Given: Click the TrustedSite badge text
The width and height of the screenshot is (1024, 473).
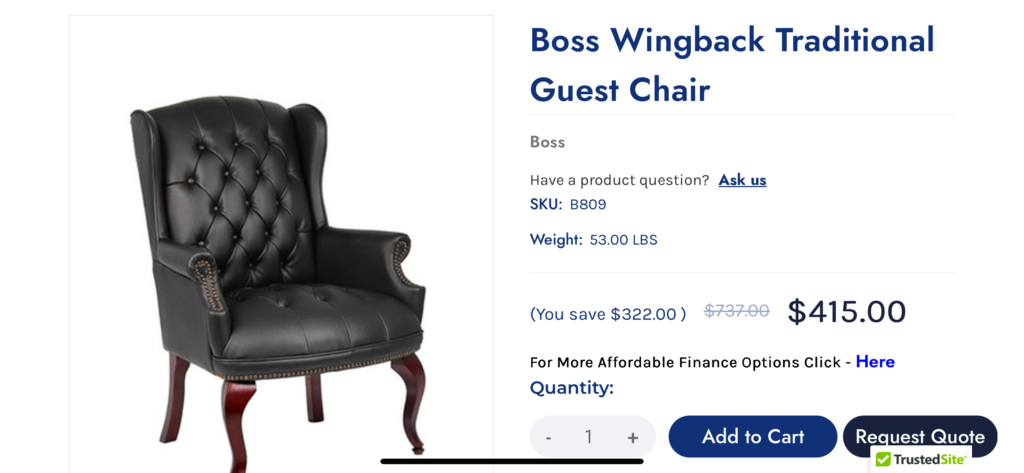Looking at the screenshot, I should click(929, 460).
